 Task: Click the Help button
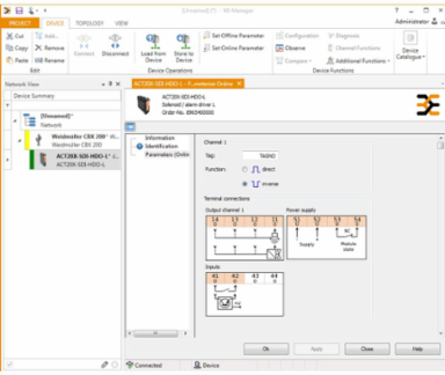pyautogui.click(x=418, y=349)
